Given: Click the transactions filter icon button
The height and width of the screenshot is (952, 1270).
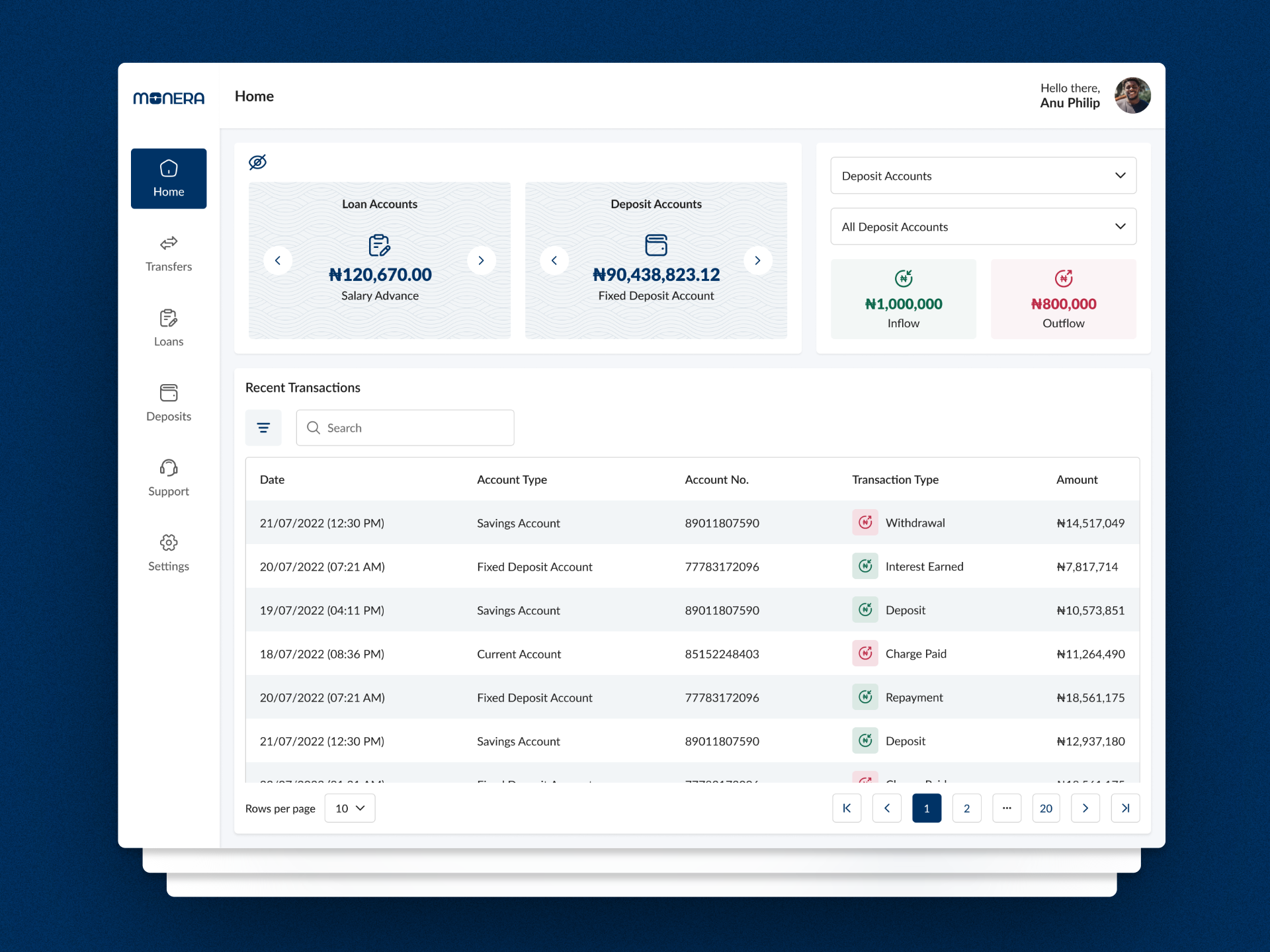Looking at the screenshot, I should tap(263, 428).
